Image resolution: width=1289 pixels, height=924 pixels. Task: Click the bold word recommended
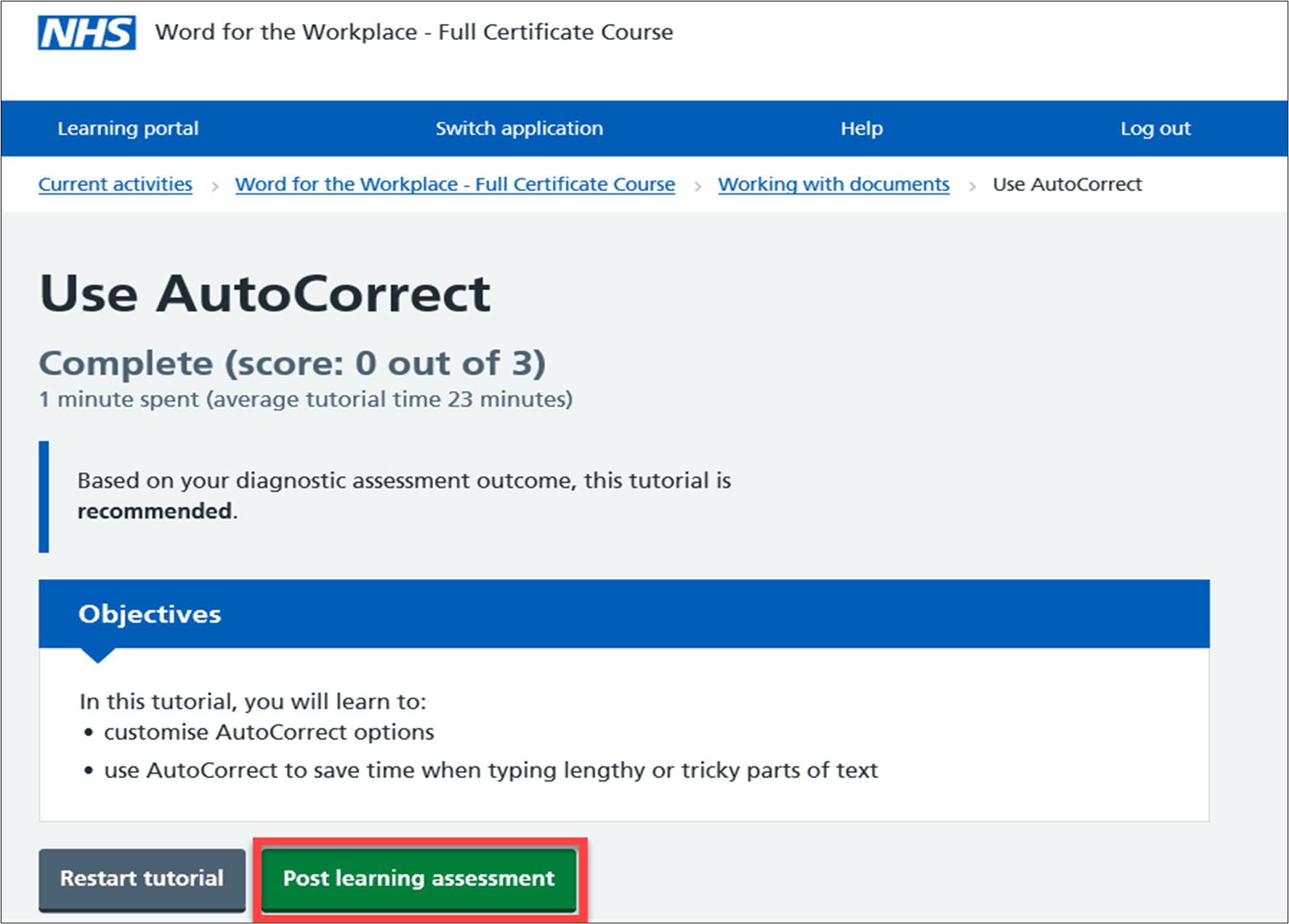tap(155, 511)
